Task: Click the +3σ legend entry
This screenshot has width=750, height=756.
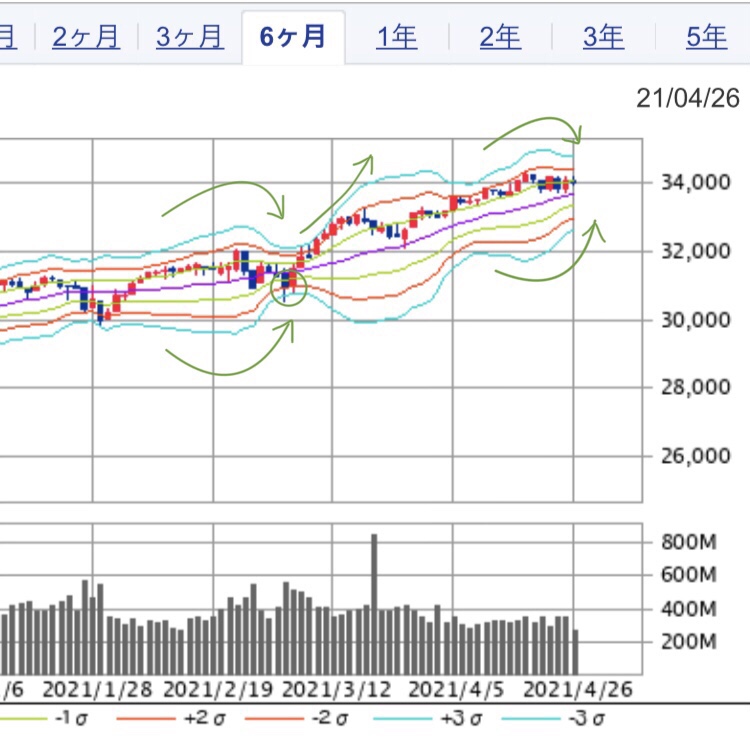Action: pos(428,719)
